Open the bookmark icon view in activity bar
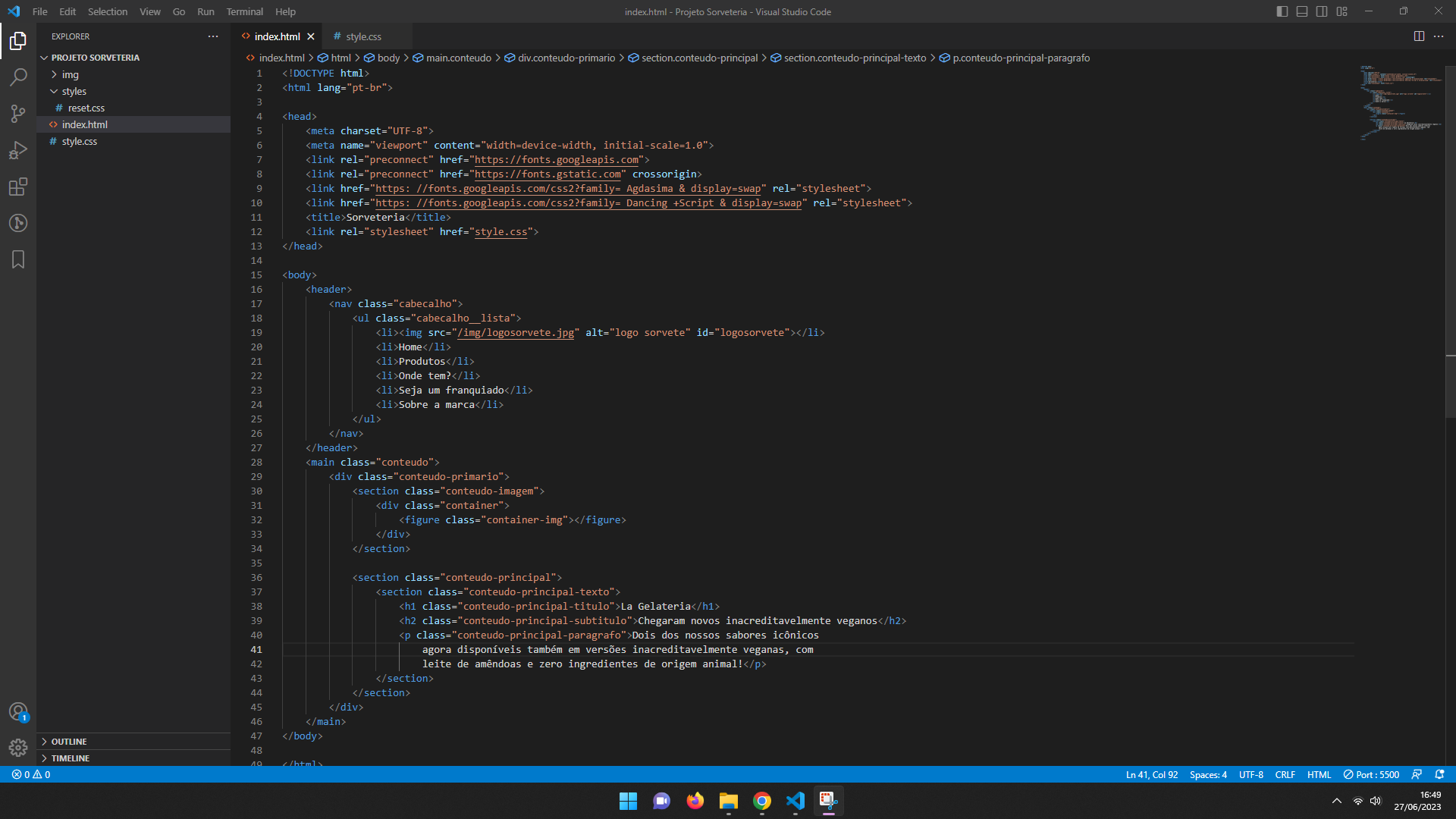Viewport: 1456px width, 819px height. 18,259
